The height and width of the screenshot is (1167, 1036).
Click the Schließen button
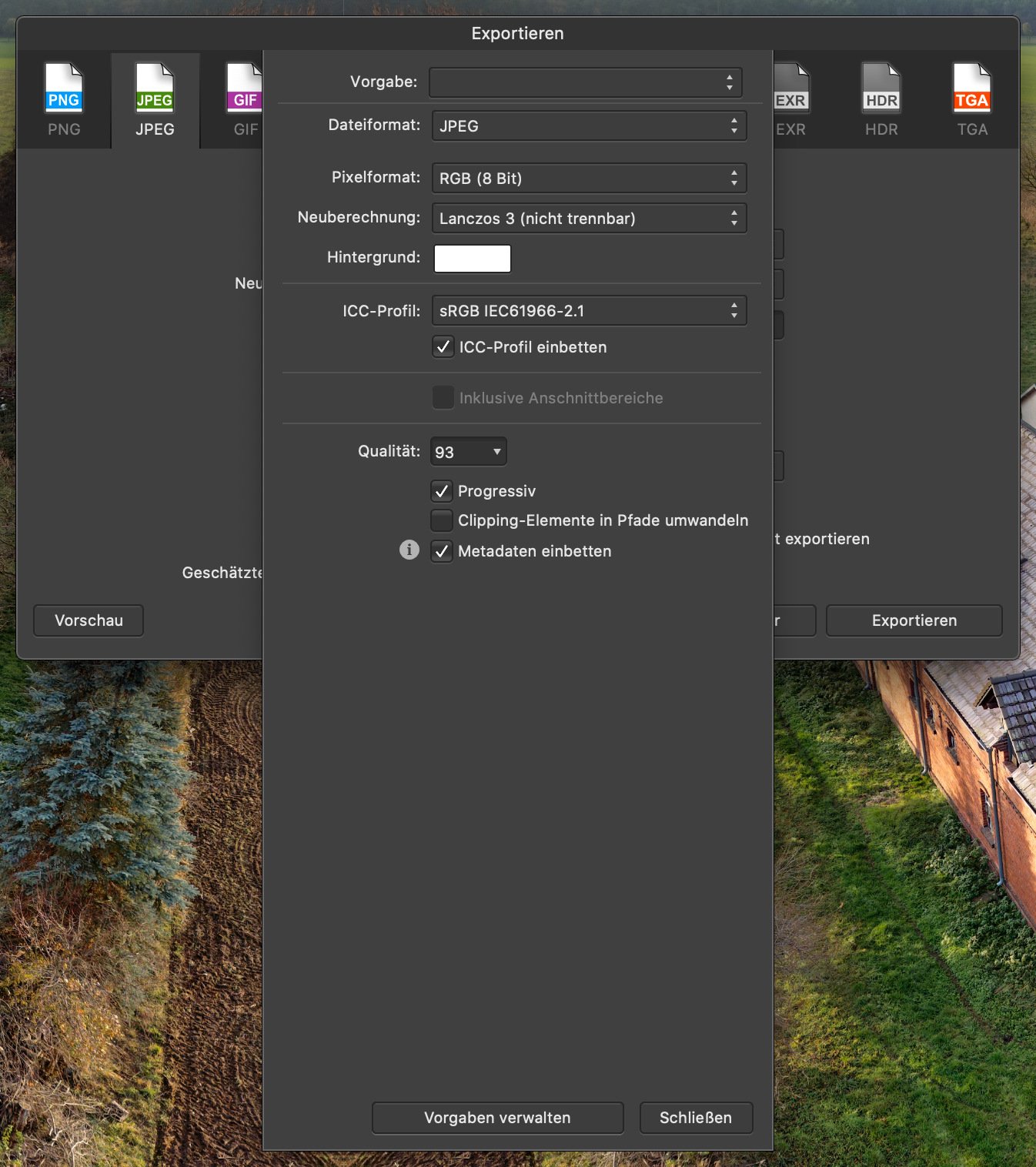(x=696, y=1118)
